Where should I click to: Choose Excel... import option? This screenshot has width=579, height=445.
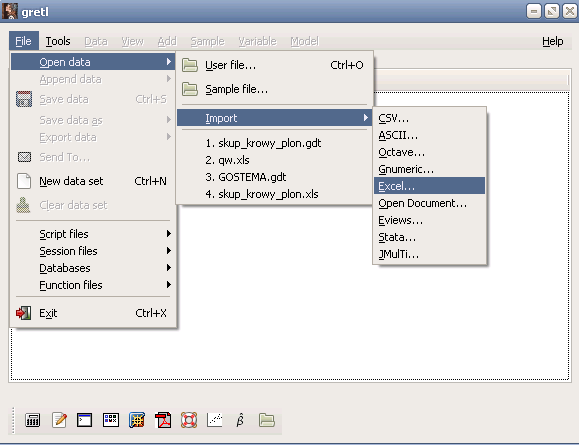tap(429, 186)
